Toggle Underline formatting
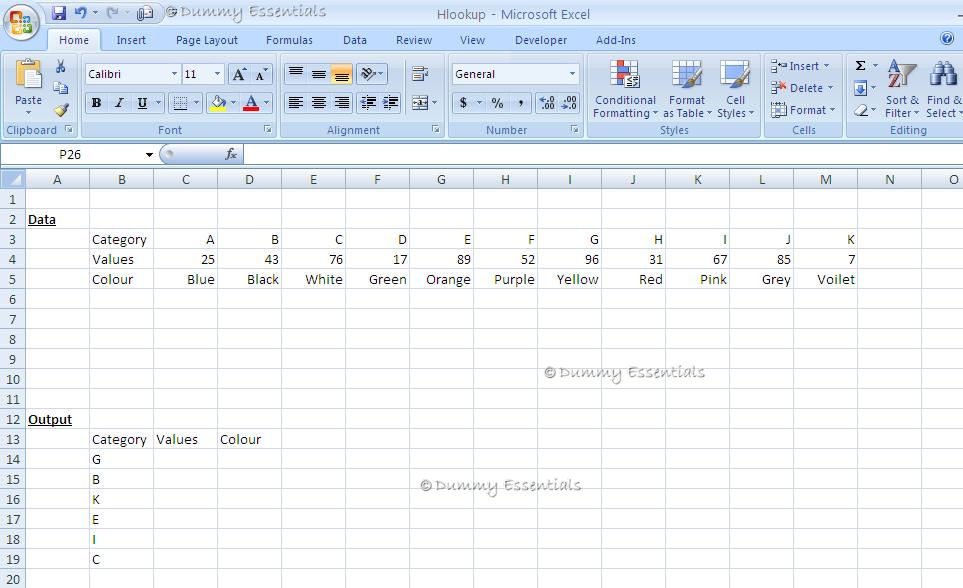This screenshot has height=588, width=963. pos(142,103)
